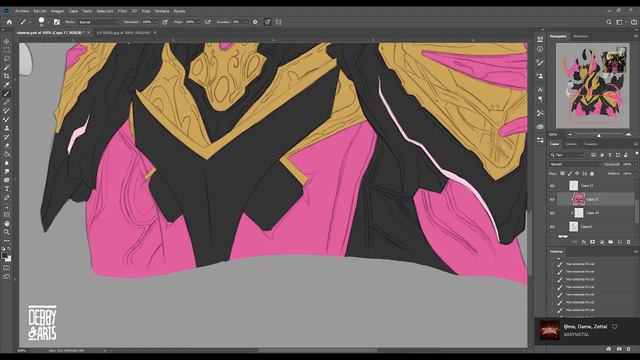Viewport: 640px width, 360px height.
Task: Open the layer blend mode Normal dropdown
Action: pyautogui.click(x=576, y=164)
